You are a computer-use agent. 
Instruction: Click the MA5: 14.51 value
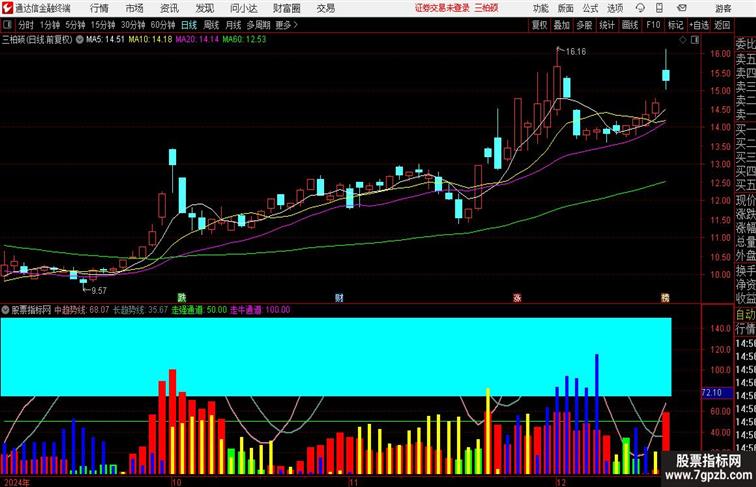point(105,40)
